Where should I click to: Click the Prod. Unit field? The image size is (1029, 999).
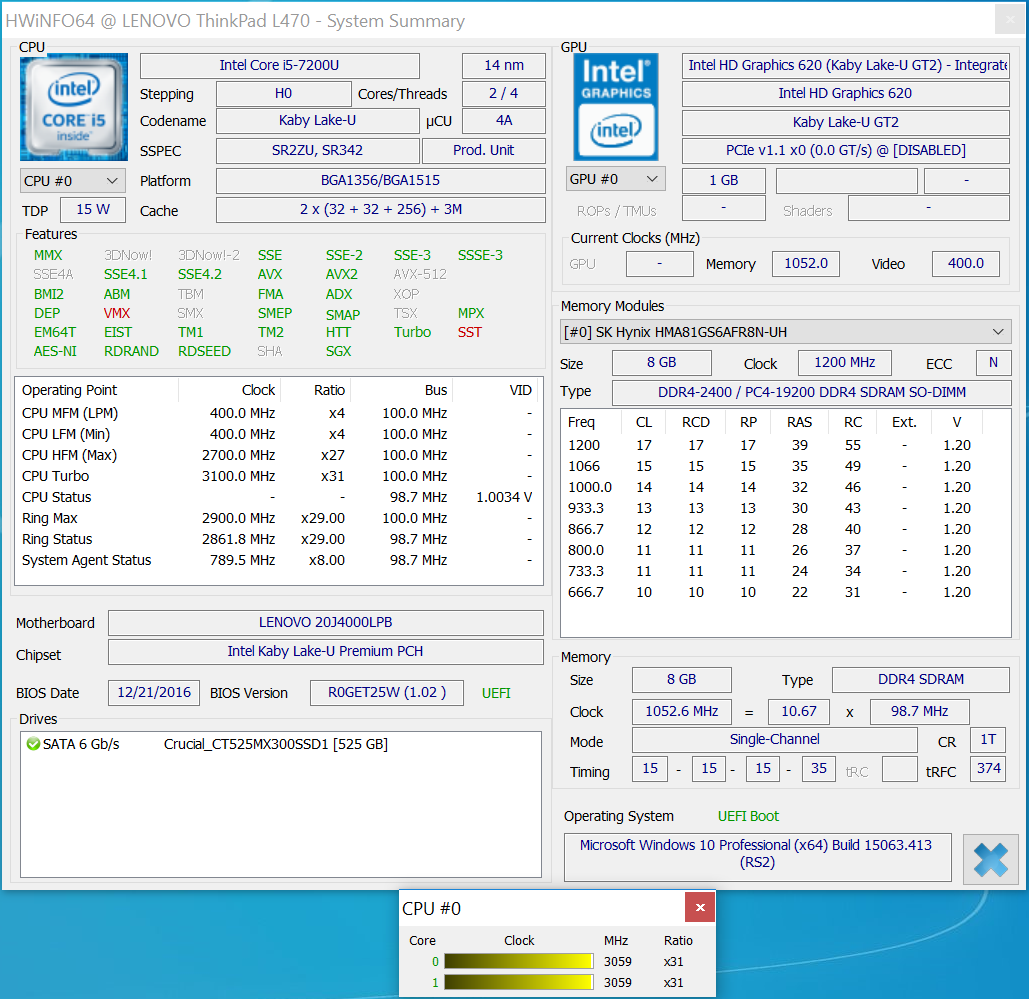484,150
